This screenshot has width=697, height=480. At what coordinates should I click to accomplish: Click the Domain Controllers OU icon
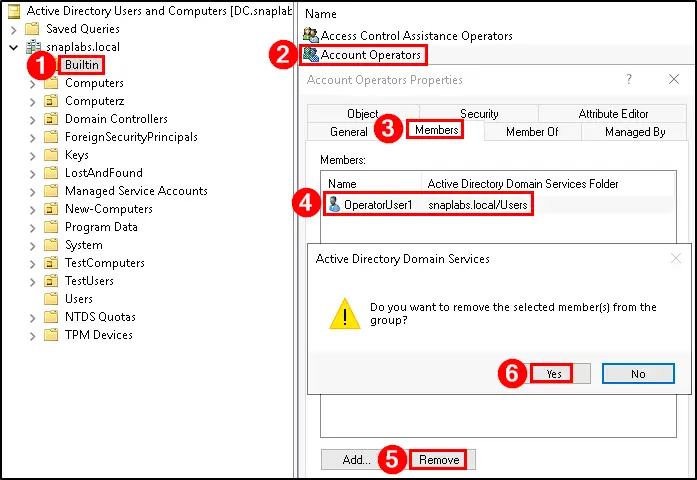point(51,119)
